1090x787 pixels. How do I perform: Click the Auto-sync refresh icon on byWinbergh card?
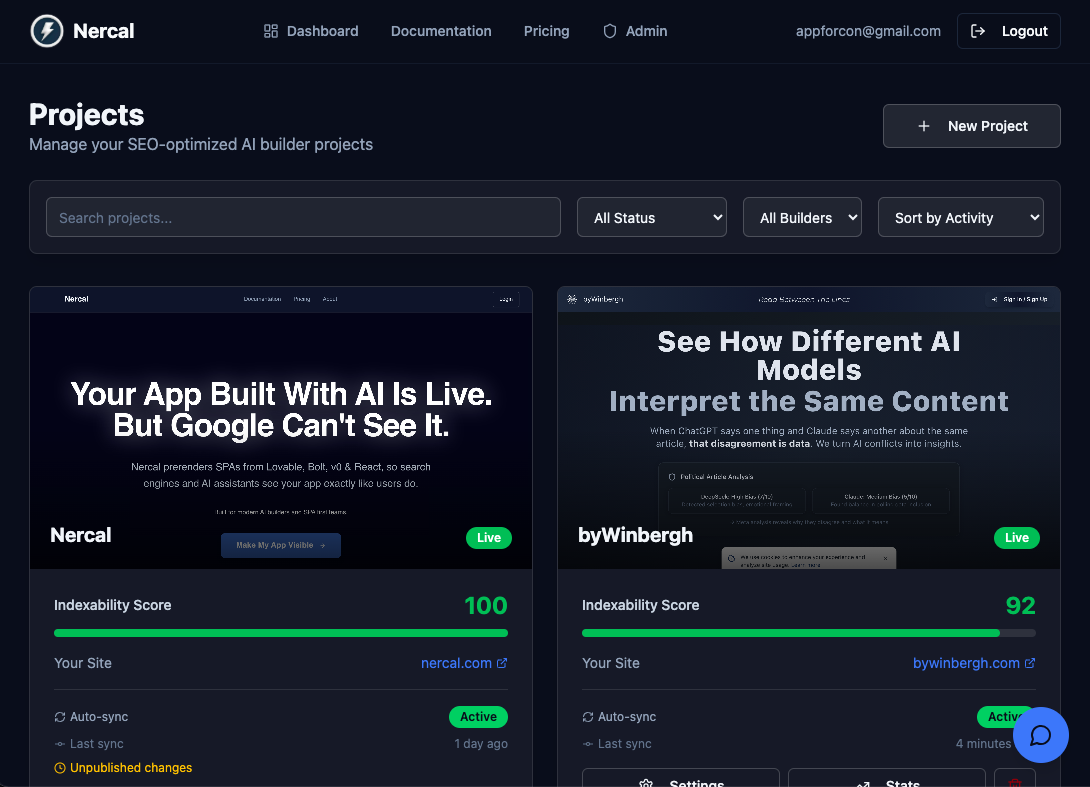[588, 717]
